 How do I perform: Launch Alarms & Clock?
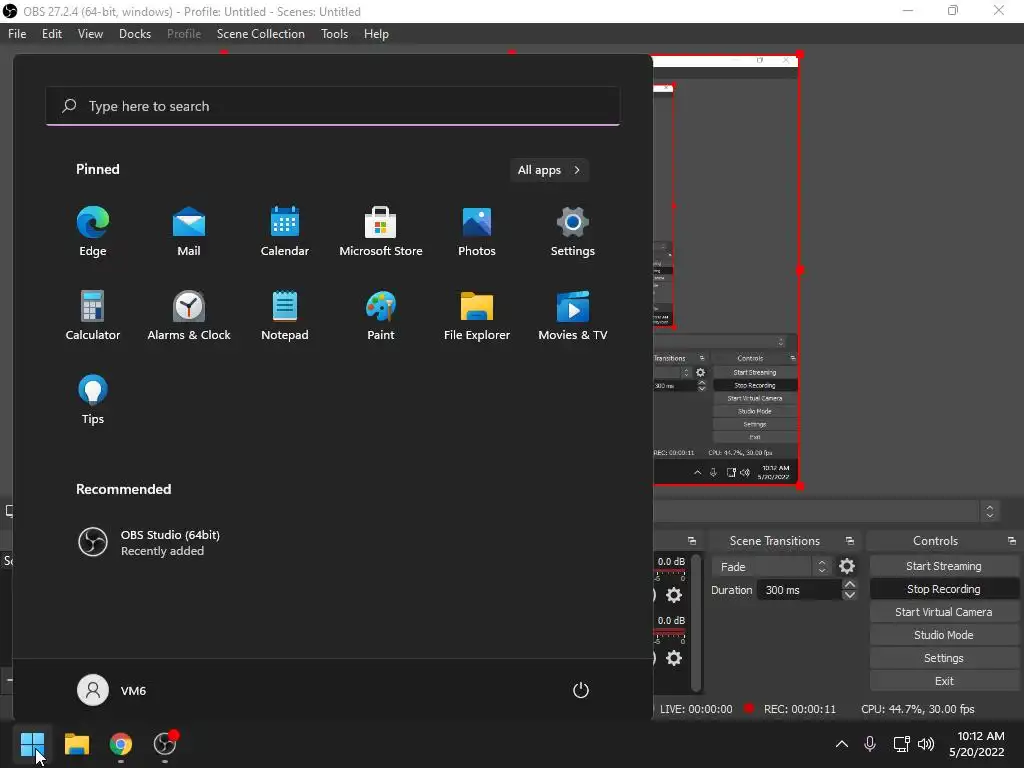pyautogui.click(x=189, y=316)
